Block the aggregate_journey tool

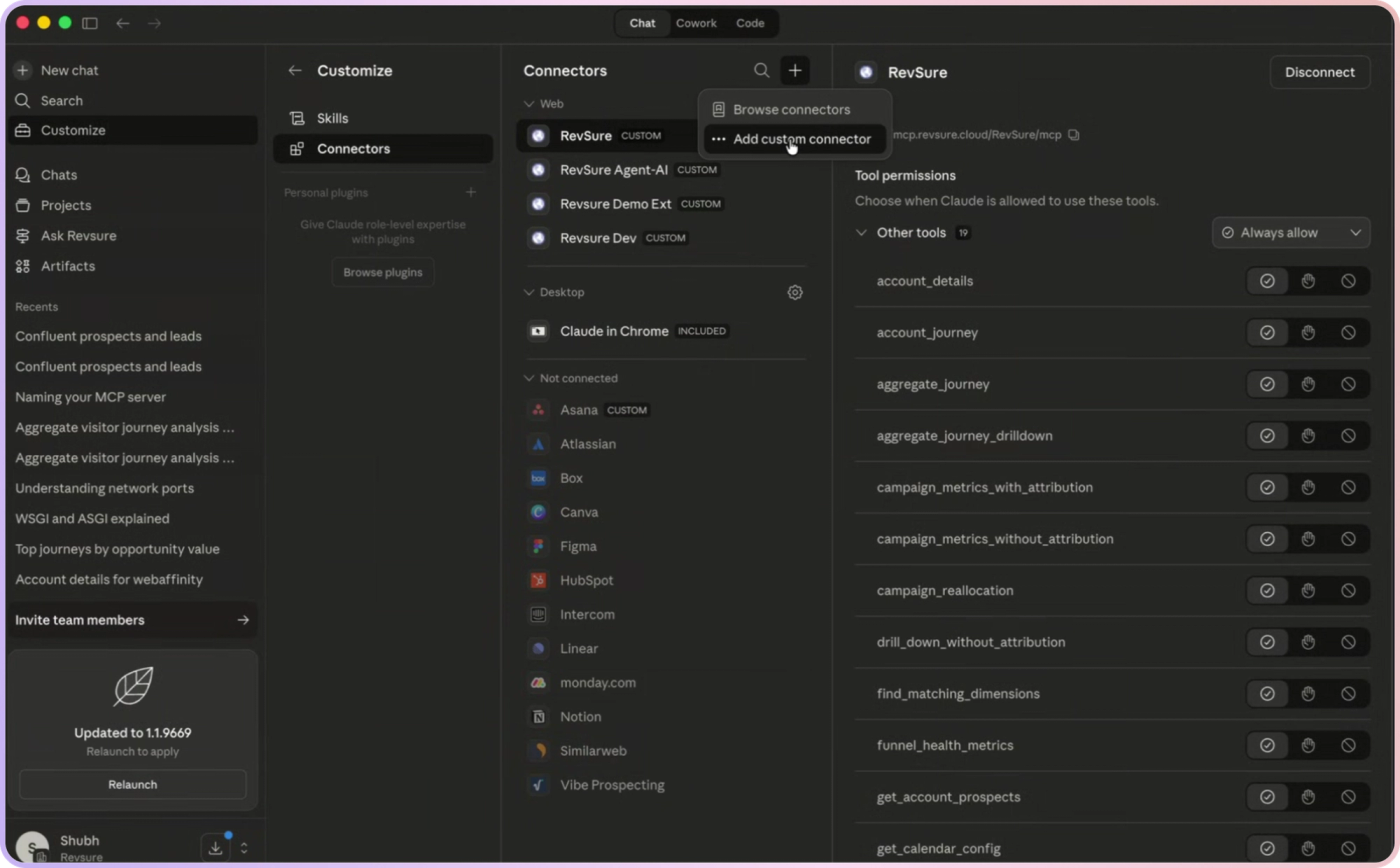(x=1348, y=384)
